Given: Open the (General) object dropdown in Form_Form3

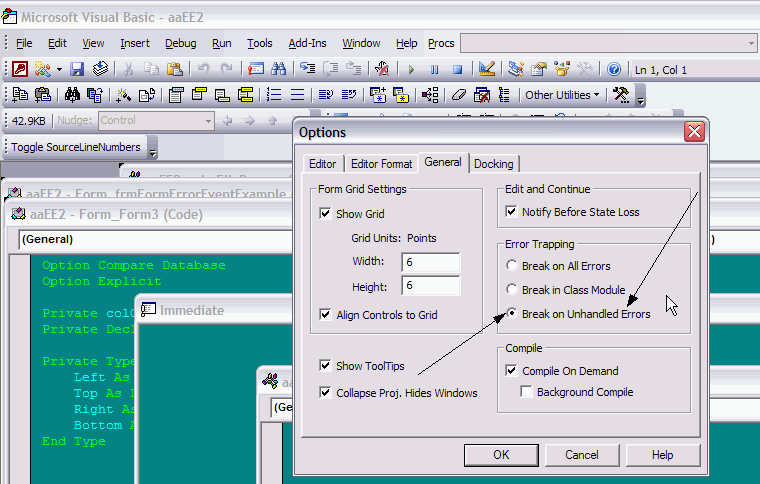Looking at the screenshot, I should click(155, 239).
